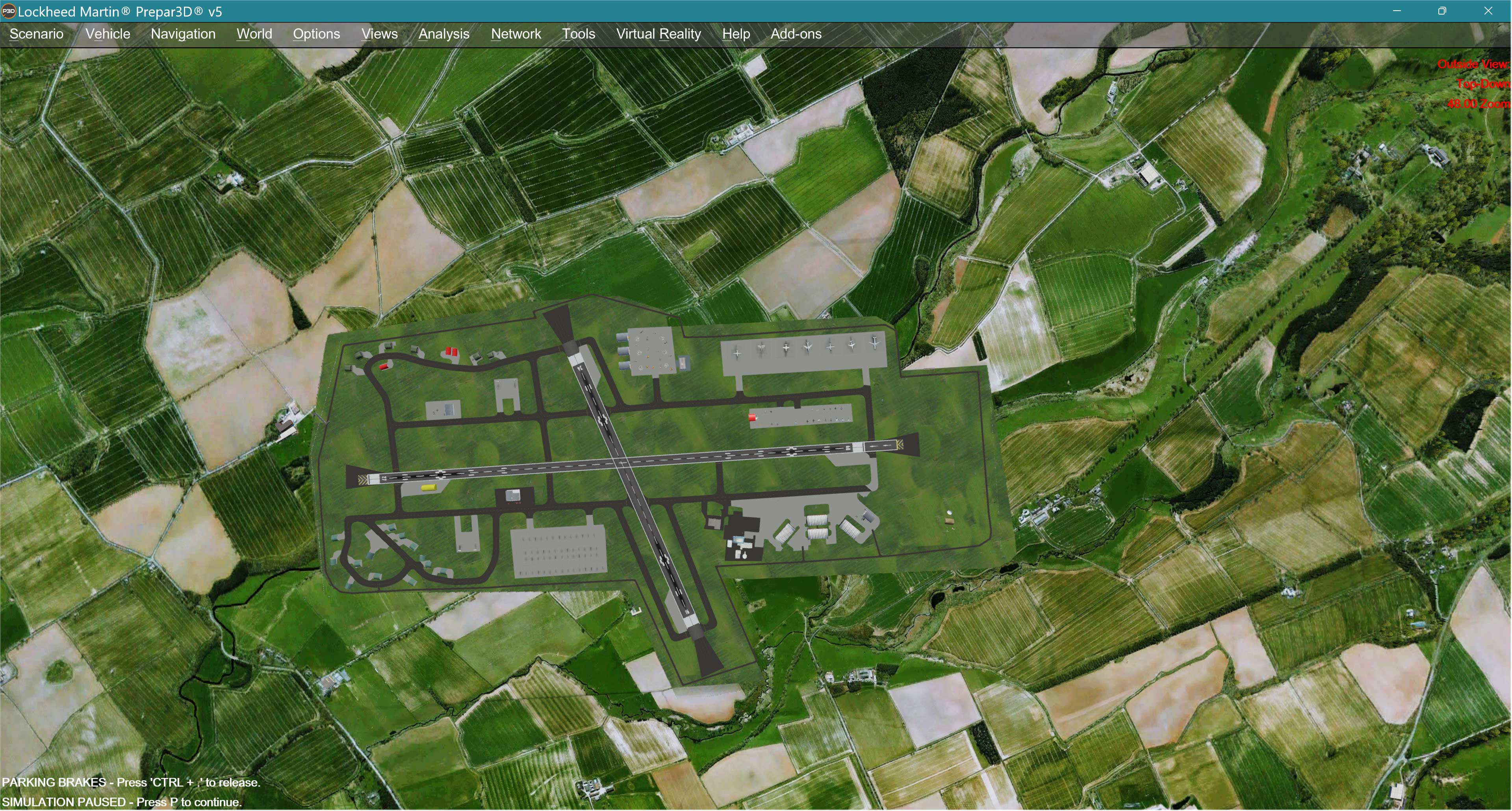The width and height of the screenshot is (1512, 811).
Task: Restore down the Prepar3D window
Action: (x=1442, y=11)
